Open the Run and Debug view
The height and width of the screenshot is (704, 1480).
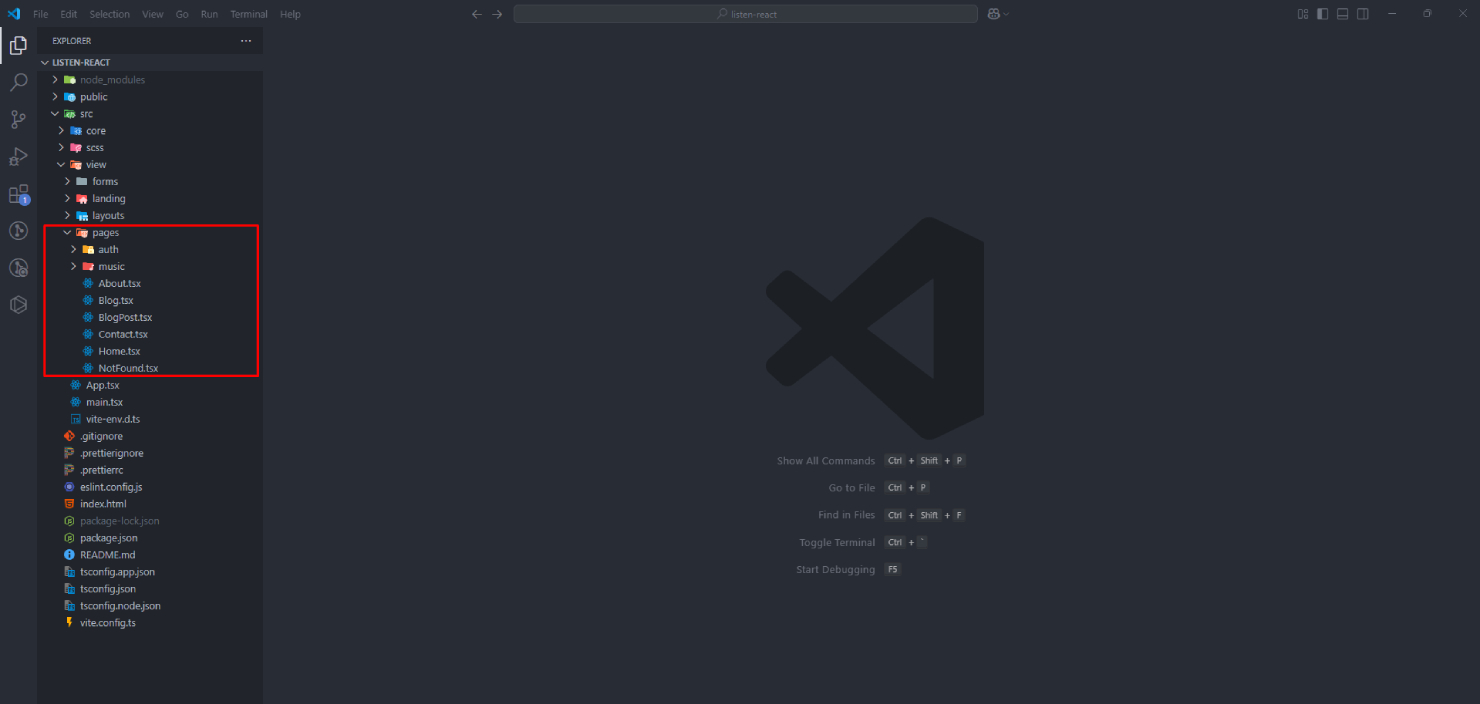pyautogui.click(x=18, y=156)
